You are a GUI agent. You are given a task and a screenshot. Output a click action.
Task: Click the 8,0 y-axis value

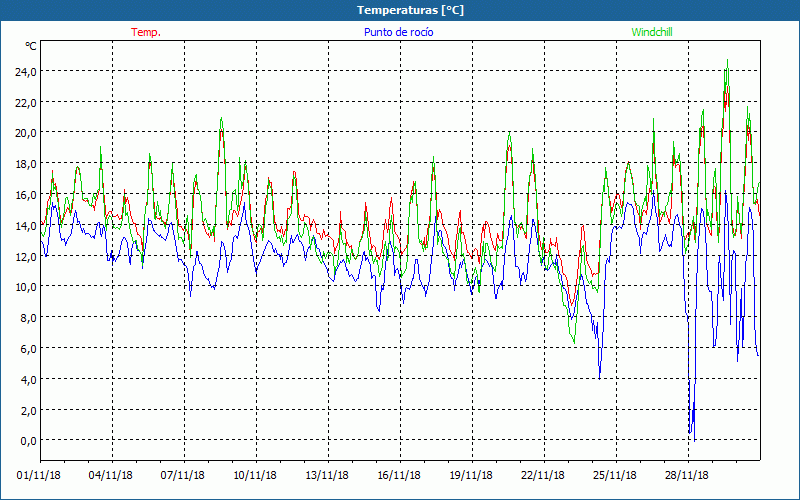click(28, 318)
